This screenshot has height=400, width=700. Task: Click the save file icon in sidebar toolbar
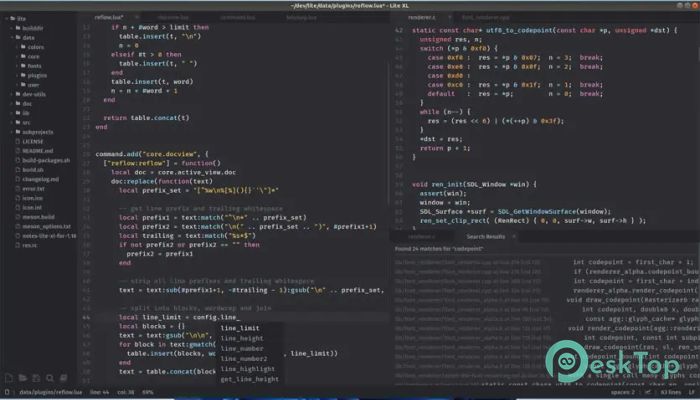click(36, 378)
